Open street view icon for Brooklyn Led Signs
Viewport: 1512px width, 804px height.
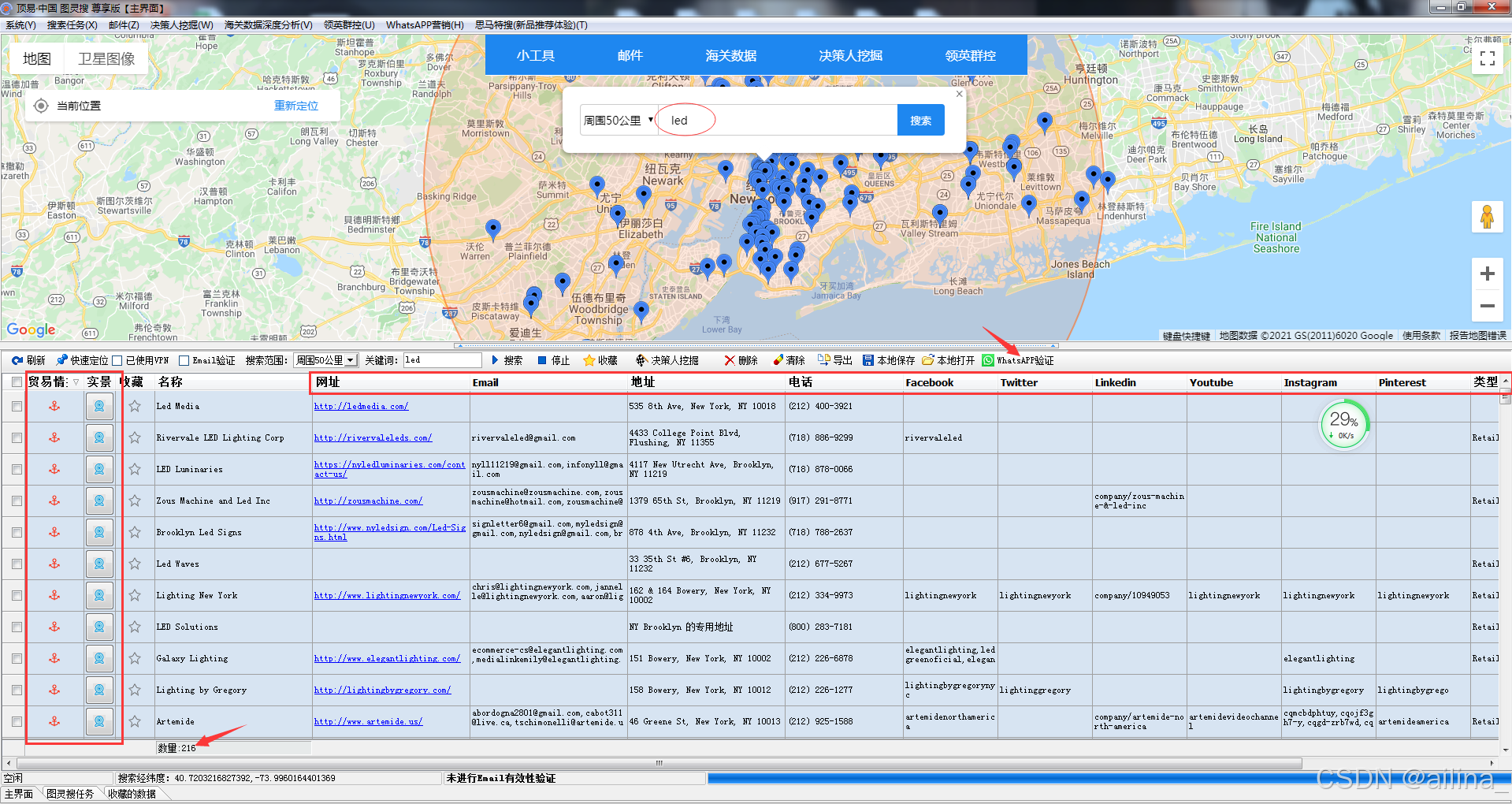click(x=99, y=532)
